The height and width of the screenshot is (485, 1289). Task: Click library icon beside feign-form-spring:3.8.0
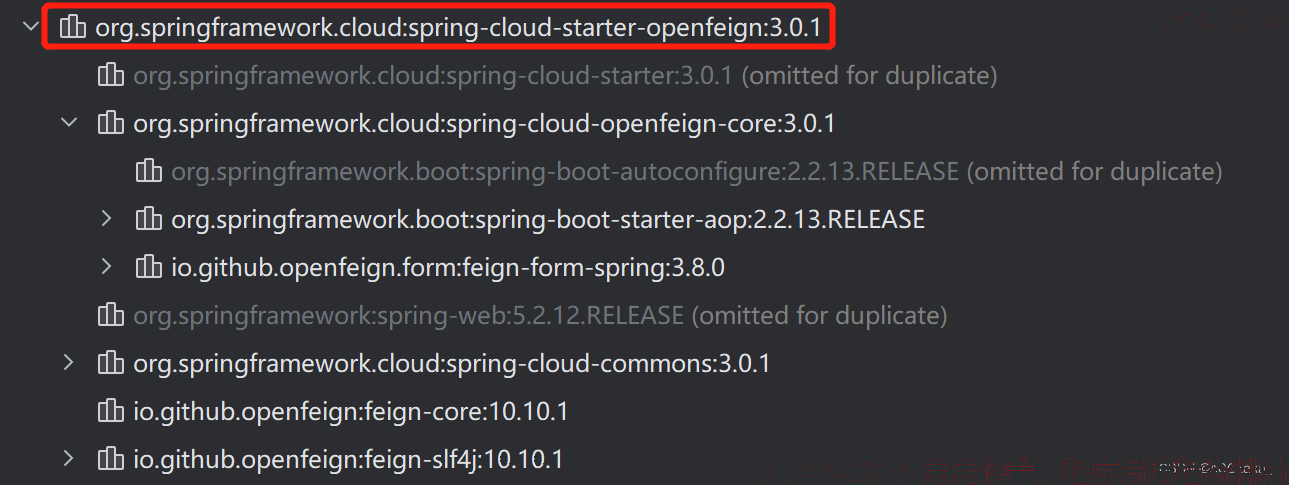click(x=148, y=267)
